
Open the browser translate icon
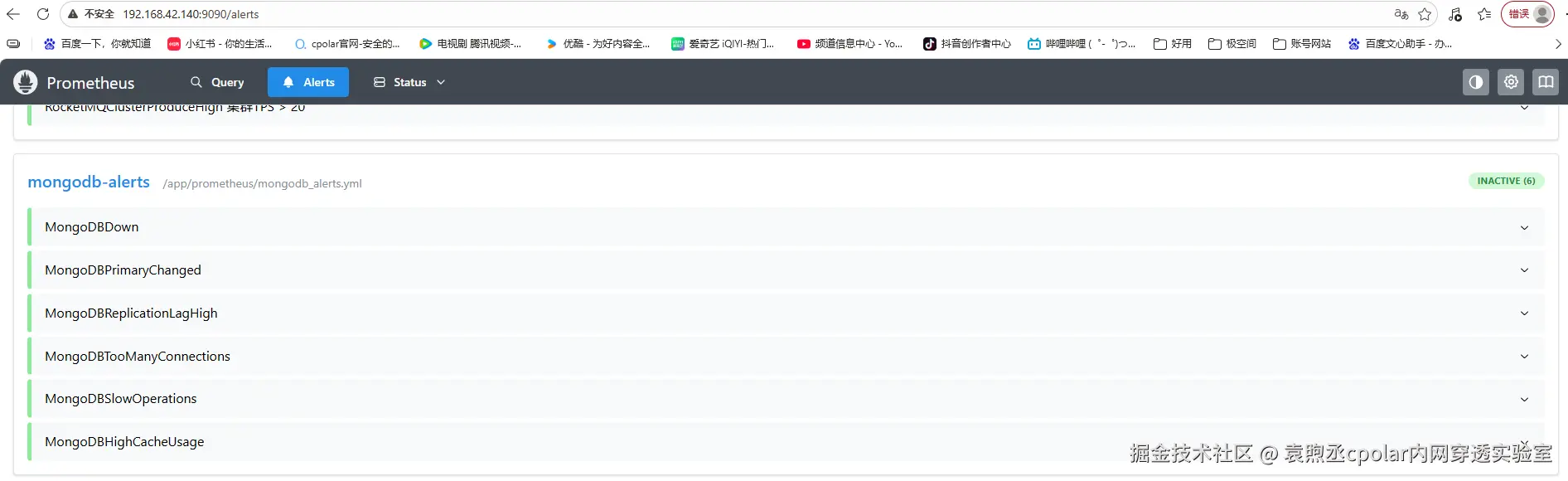pyautogui.click(x=1401, y=14)
